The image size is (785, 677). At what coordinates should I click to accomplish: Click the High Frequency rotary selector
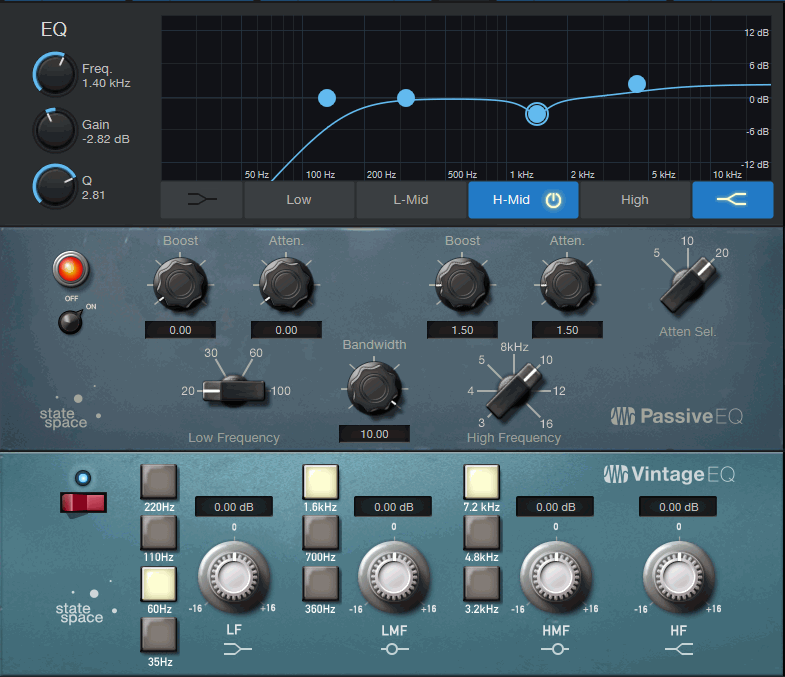click(514, 391)
